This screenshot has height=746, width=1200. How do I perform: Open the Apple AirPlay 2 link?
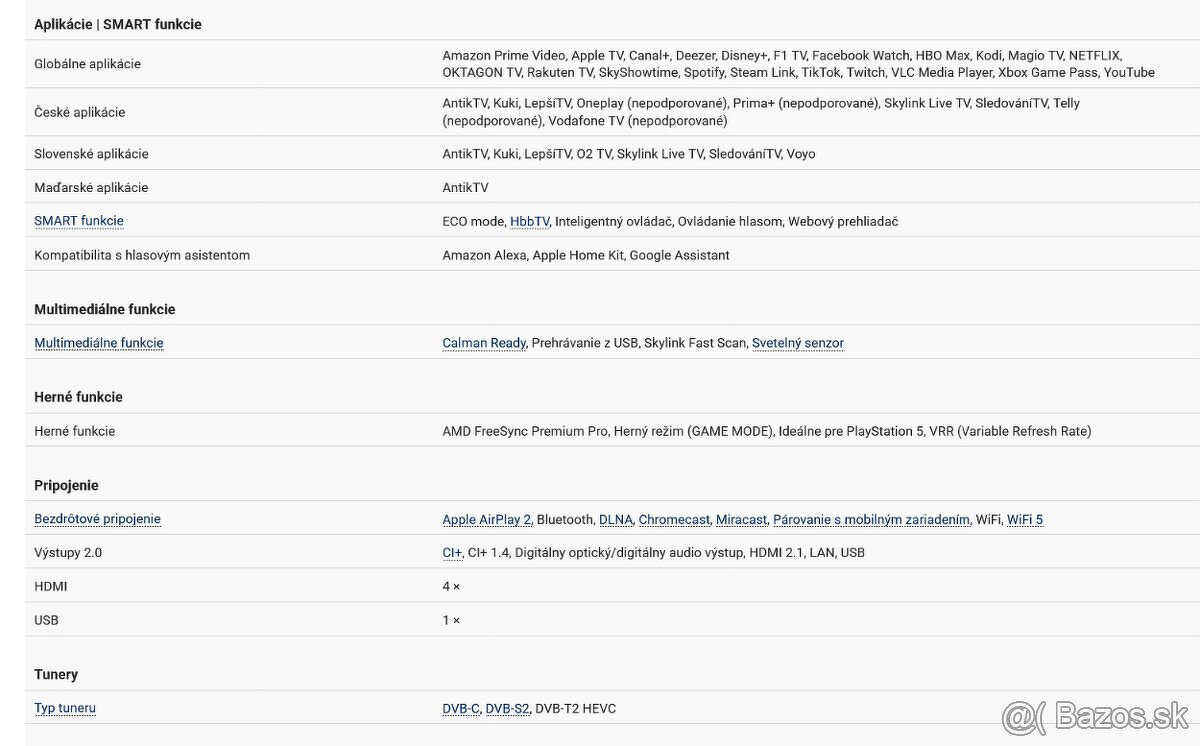[x=487, y=520]
